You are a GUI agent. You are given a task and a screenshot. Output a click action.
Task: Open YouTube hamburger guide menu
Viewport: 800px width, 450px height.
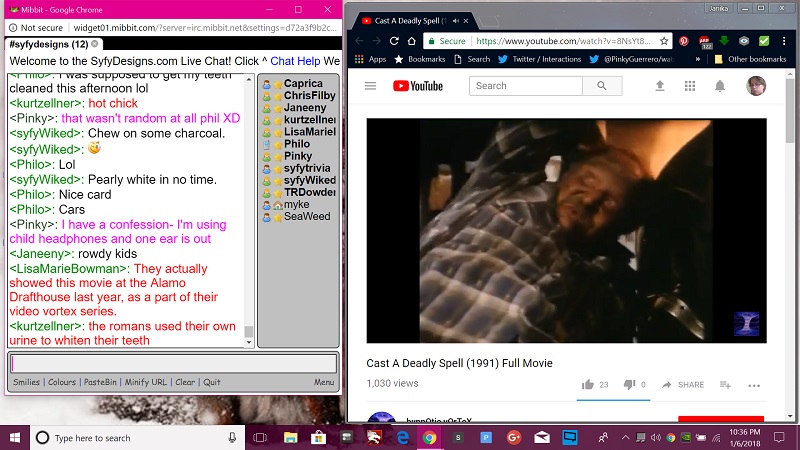click(x=370, y=86)
